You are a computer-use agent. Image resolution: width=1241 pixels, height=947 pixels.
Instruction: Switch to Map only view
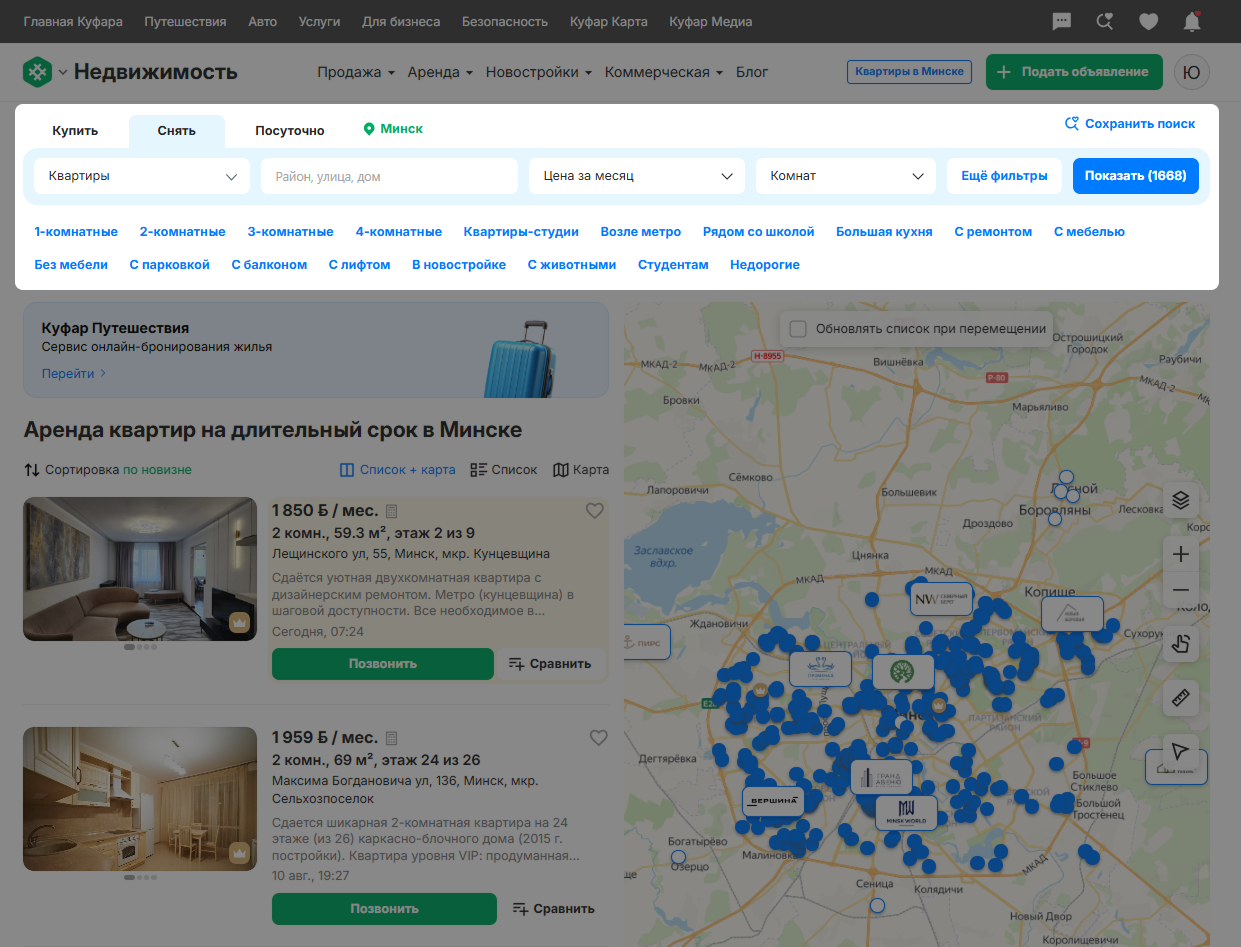click(x=581, y=470)
